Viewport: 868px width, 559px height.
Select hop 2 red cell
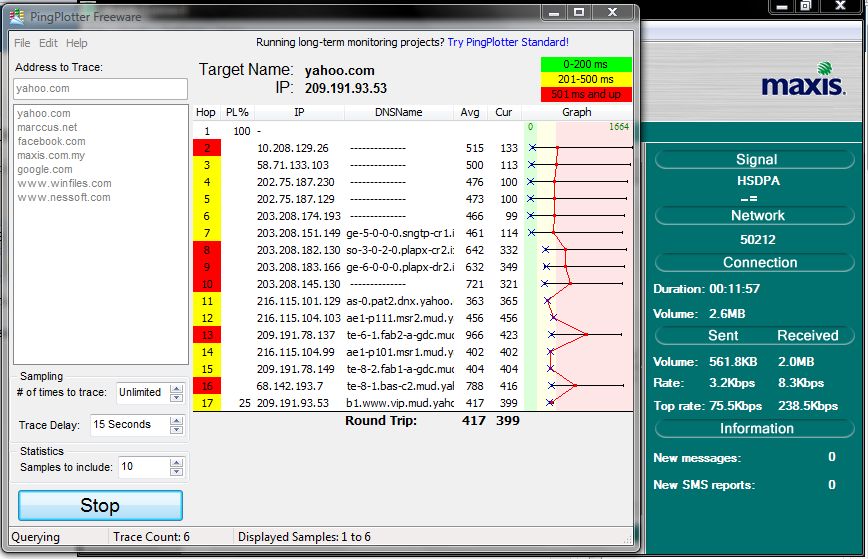207,148
